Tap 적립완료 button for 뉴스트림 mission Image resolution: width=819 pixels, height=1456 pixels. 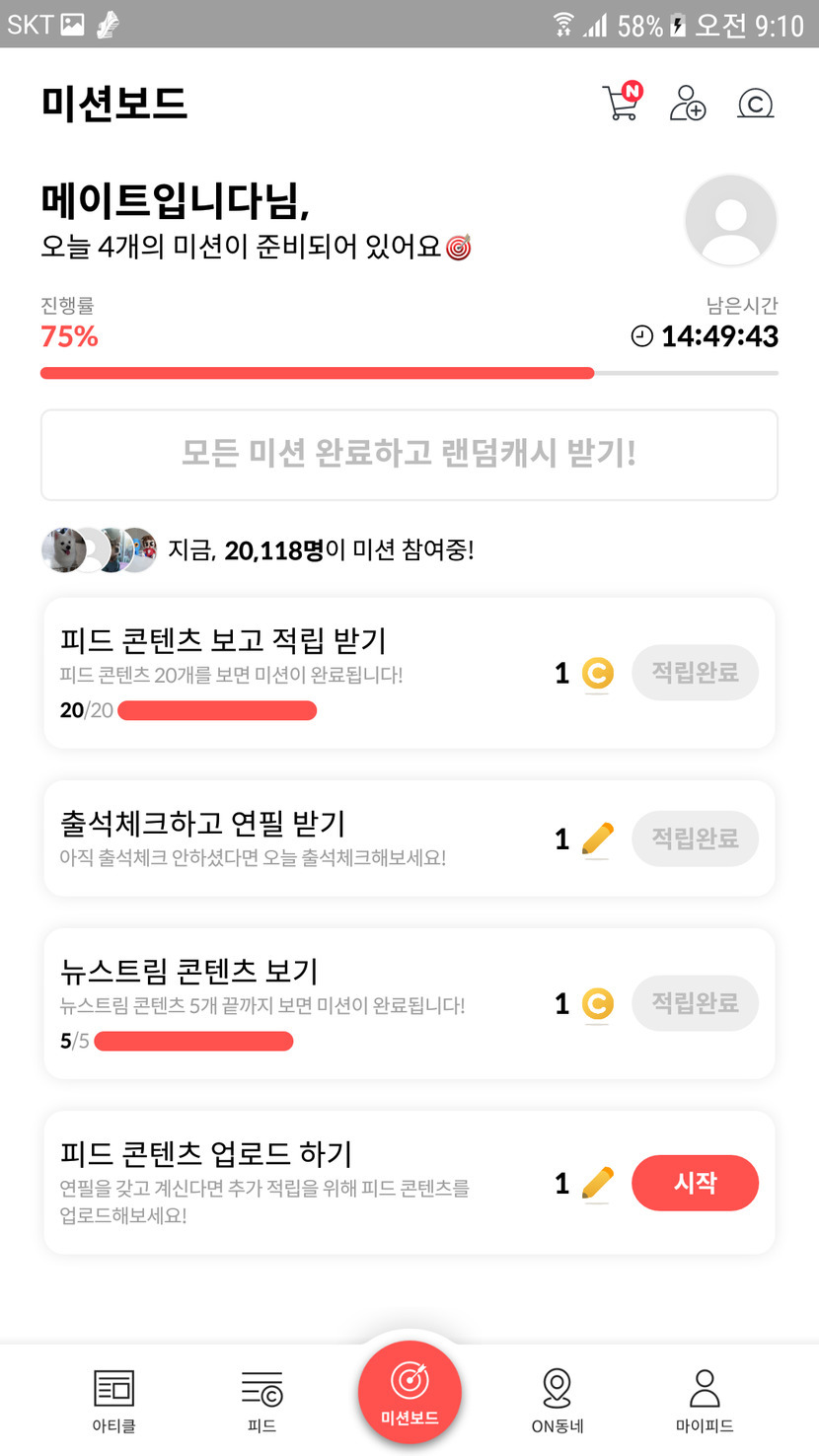coord(695,1003)
